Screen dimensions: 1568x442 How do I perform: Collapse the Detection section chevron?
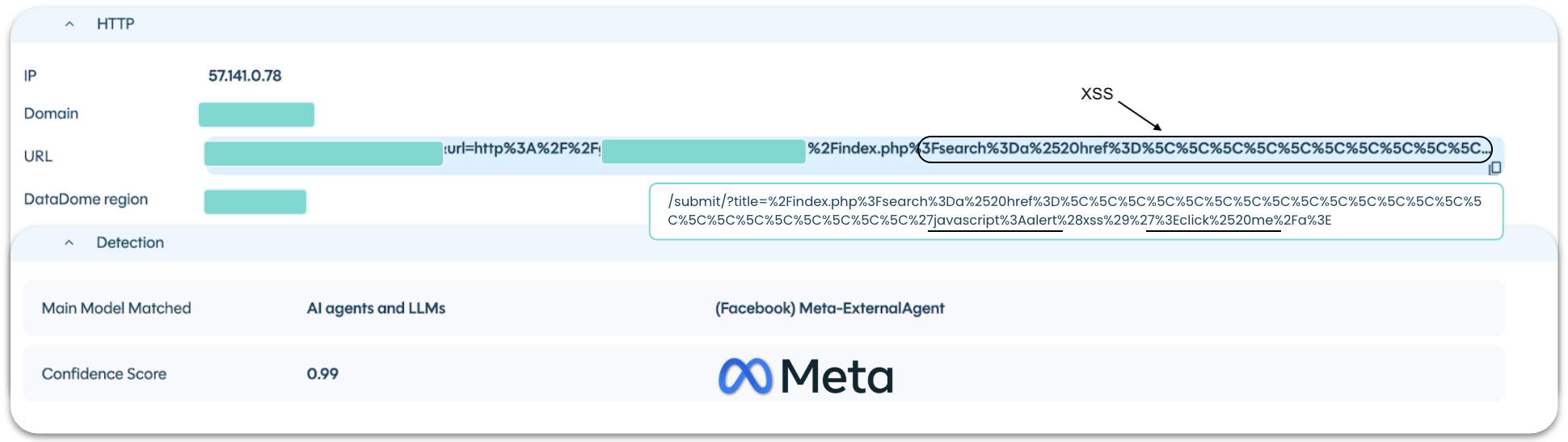(70, 242)
